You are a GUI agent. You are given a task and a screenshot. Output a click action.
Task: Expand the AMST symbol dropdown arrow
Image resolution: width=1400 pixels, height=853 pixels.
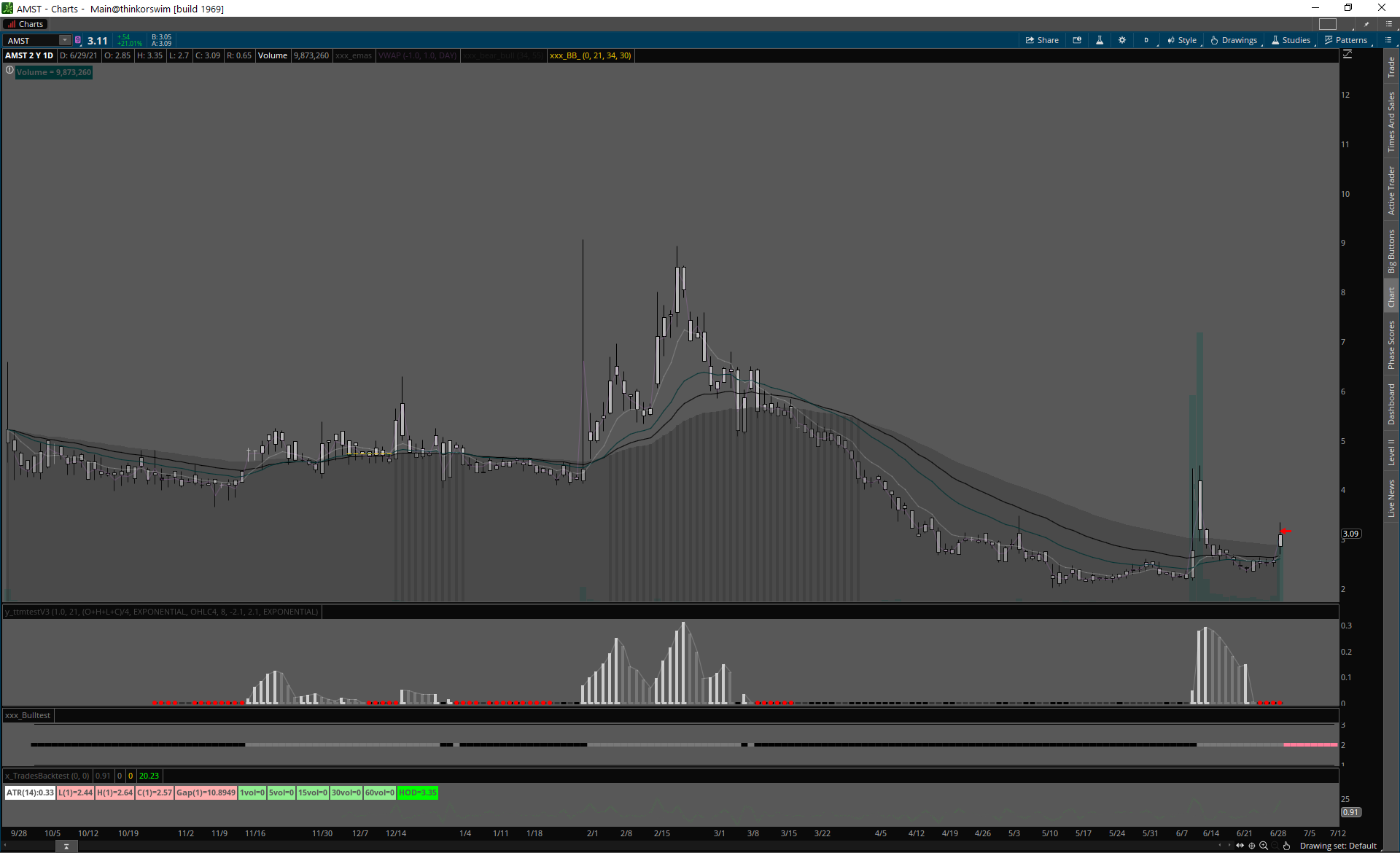point(65,40)
